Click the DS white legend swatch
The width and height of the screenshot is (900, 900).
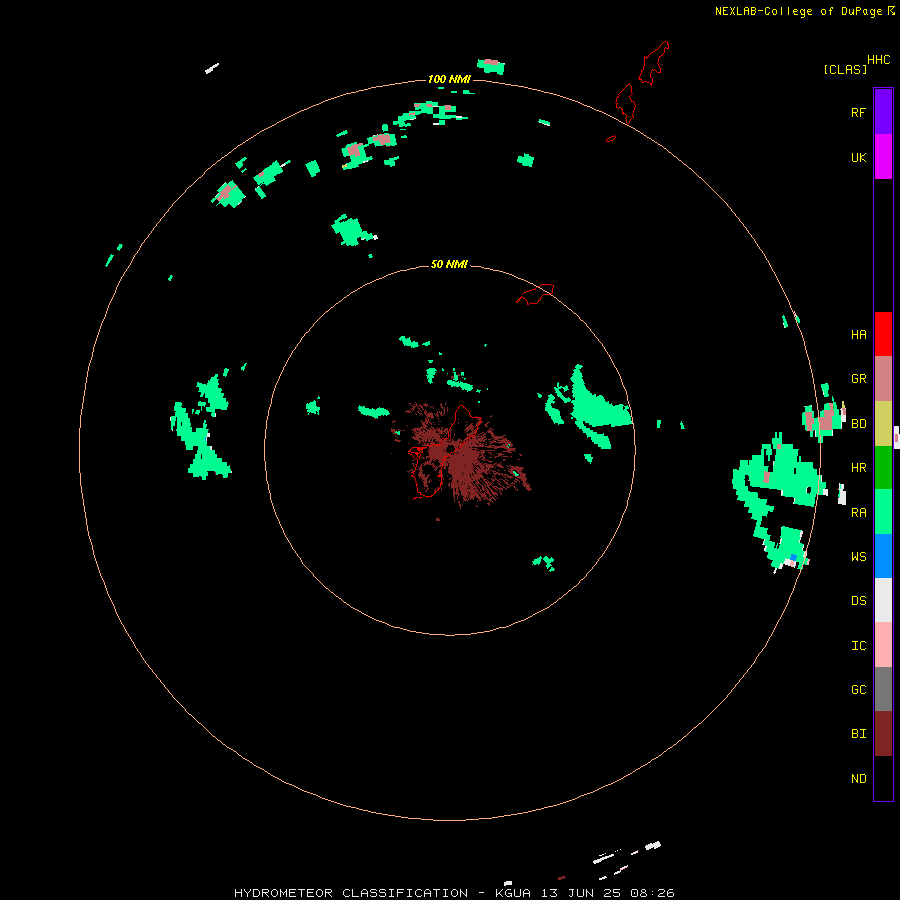883,600
